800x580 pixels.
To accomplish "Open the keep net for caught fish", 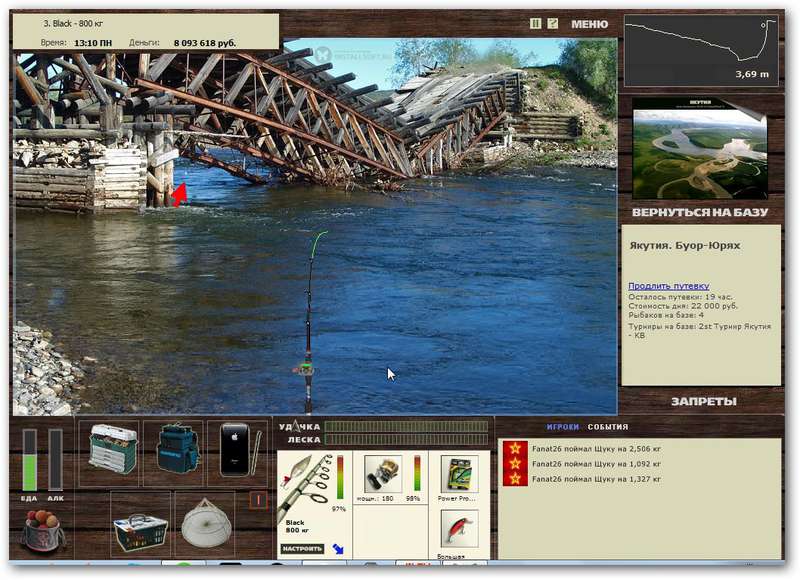I will click(205, 523).
